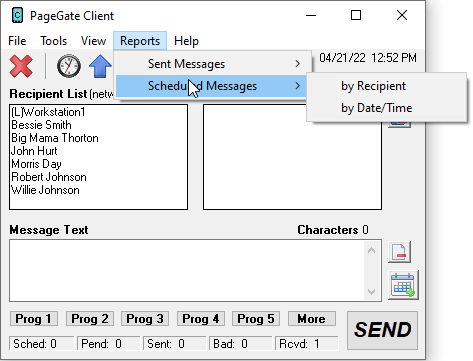This screenshot has height=361, width=473.
Task: Click the Prog 3 button
Action: tap(145, 319)
